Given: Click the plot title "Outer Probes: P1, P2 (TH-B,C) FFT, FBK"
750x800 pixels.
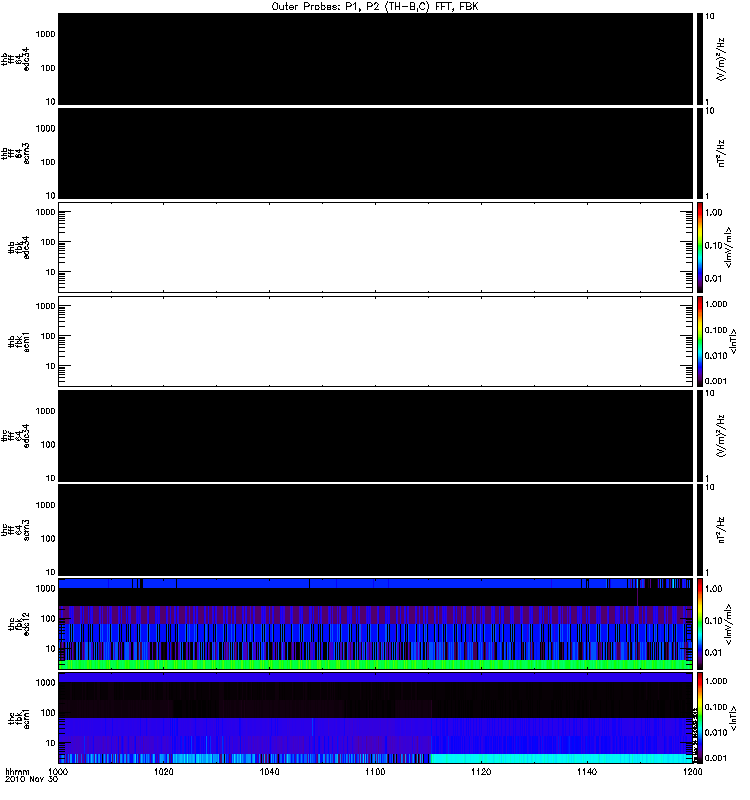Looking at the screenshot, I should pyautogui.click(x=374, y=7).
